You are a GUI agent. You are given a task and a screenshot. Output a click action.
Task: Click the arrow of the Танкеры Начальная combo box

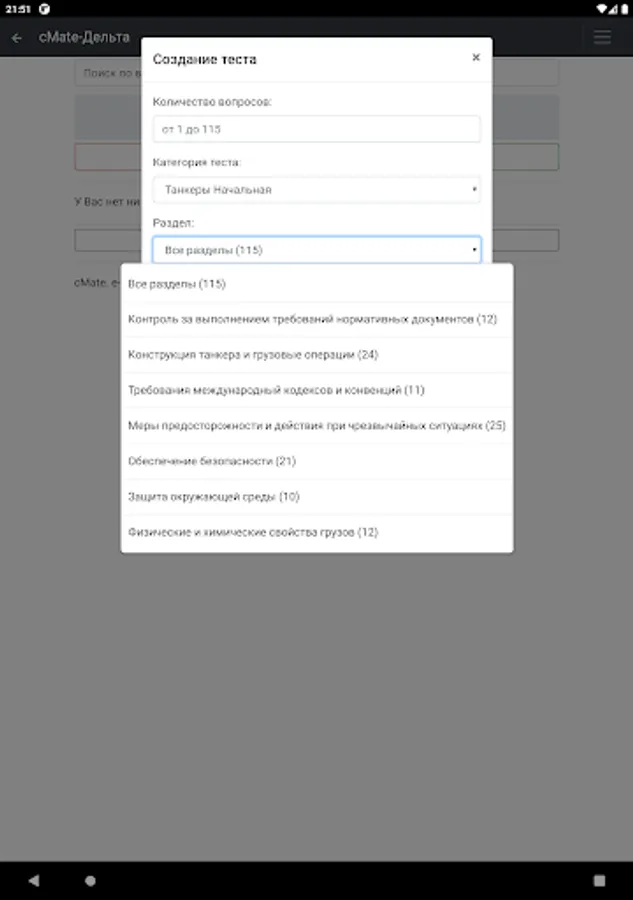[474, 189]
